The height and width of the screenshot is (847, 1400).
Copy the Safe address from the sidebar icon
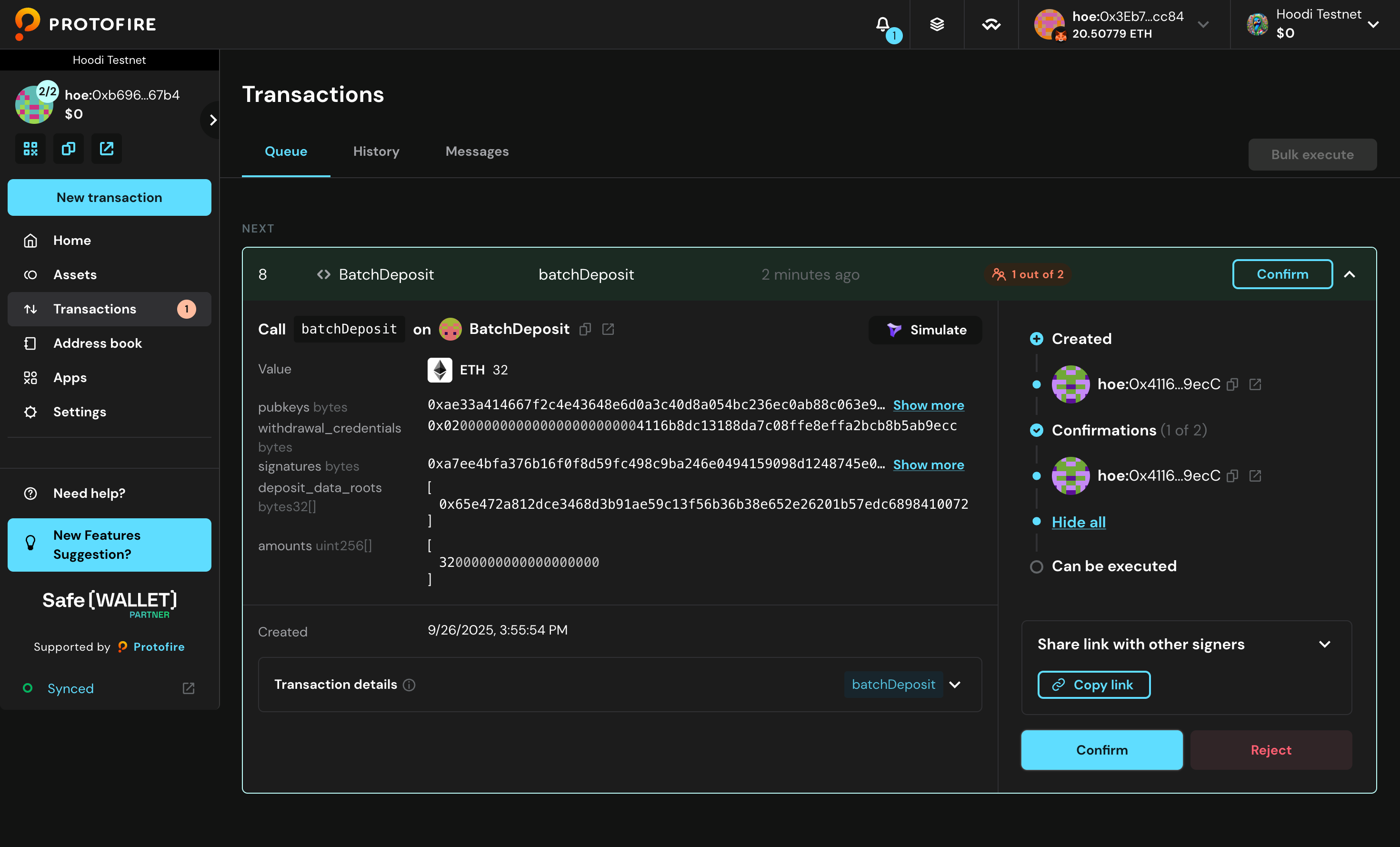click(x=68, y=149)
